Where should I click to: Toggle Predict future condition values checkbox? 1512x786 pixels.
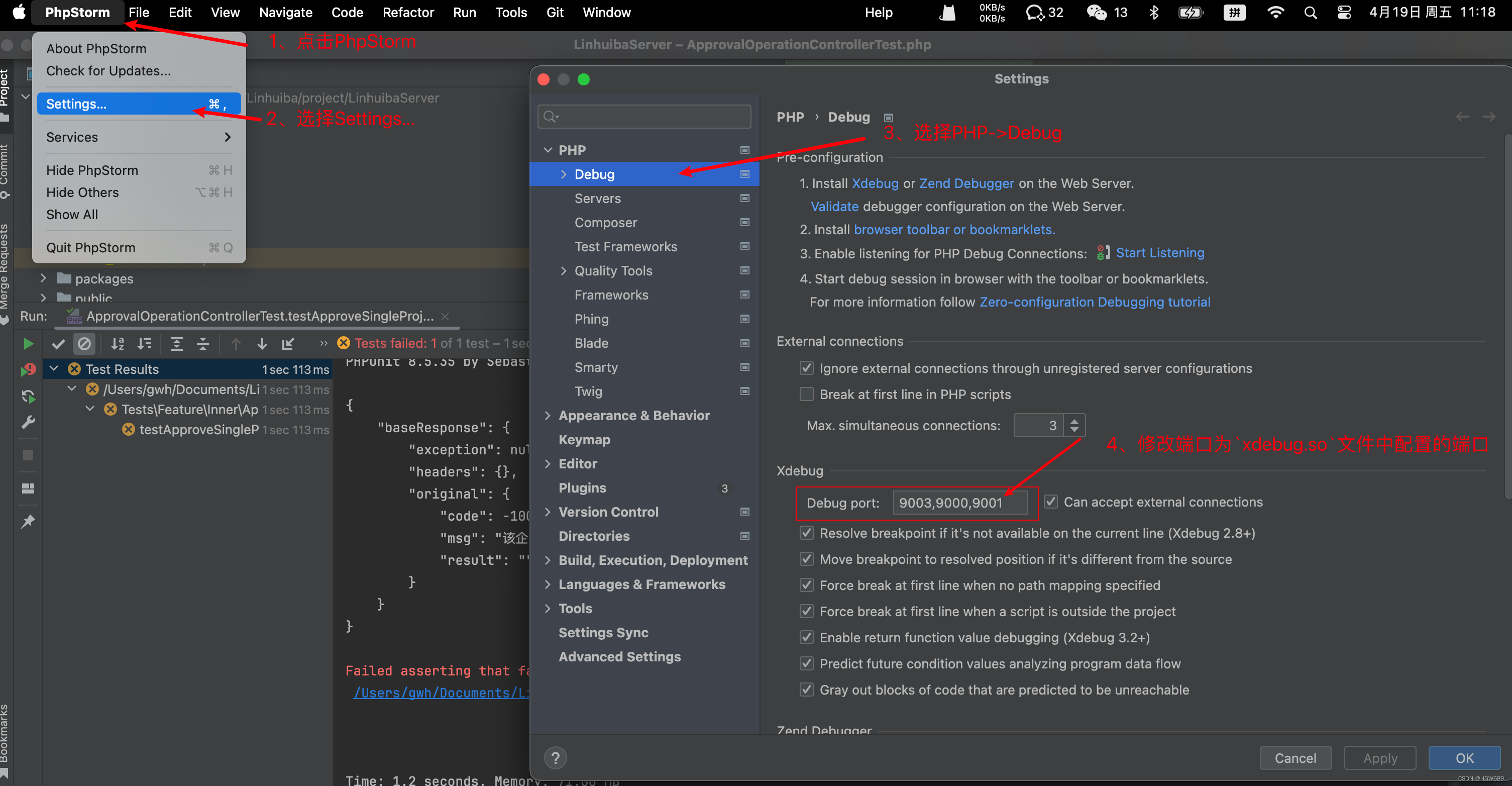click(806, 664)
